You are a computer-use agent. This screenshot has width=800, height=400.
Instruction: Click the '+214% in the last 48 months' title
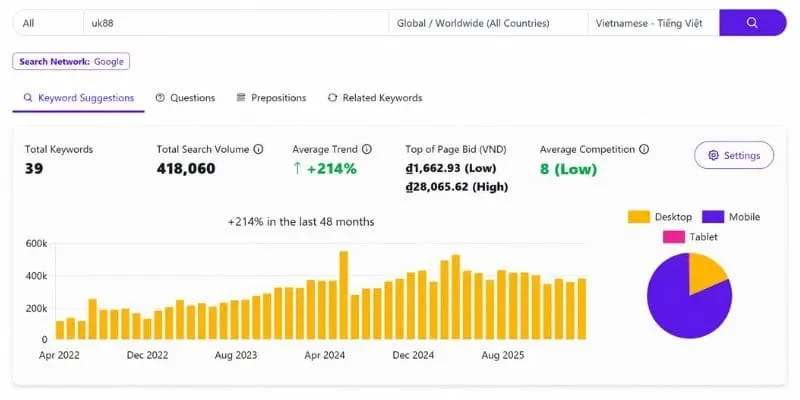click(301, 222)
